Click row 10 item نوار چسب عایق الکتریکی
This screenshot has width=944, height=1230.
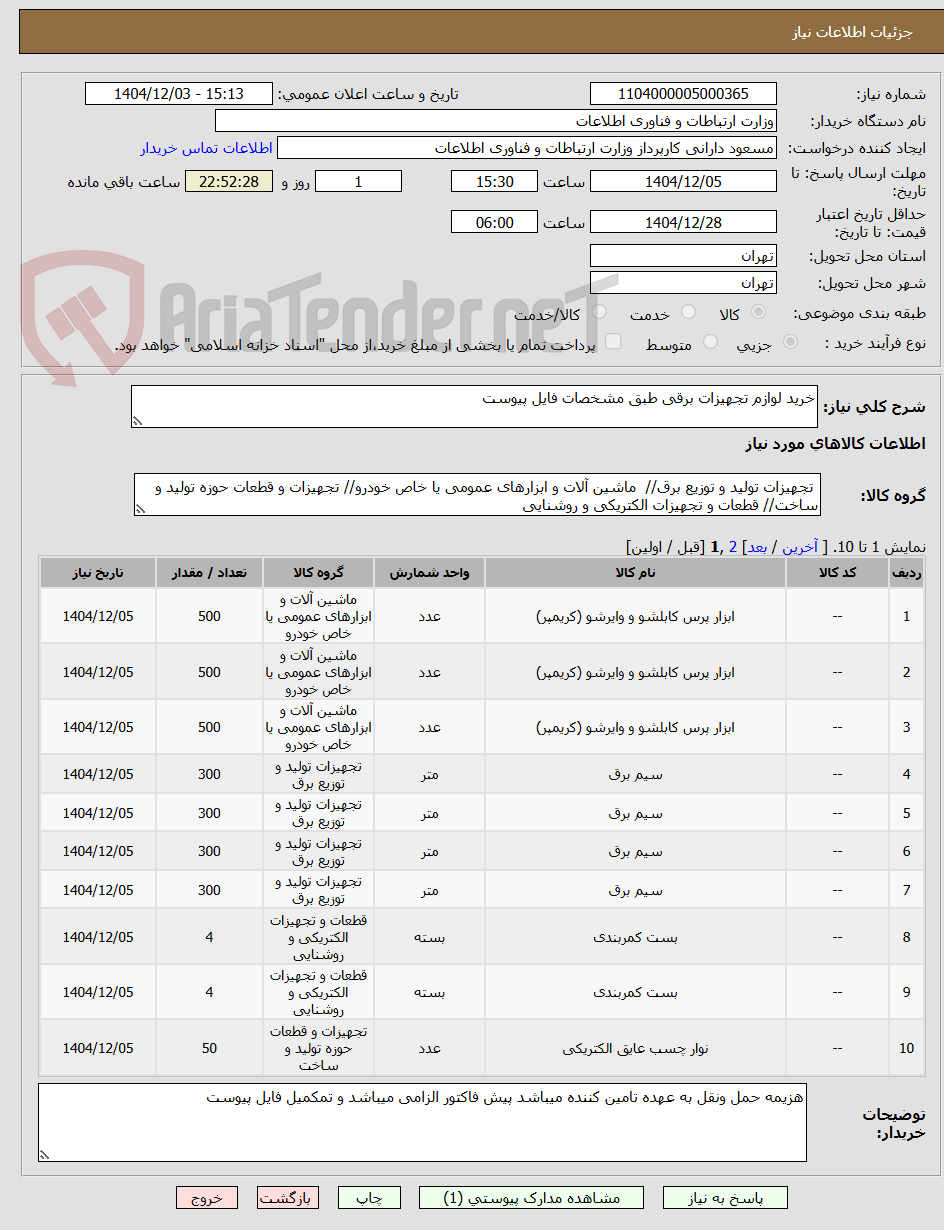[x=636, y=1048]
